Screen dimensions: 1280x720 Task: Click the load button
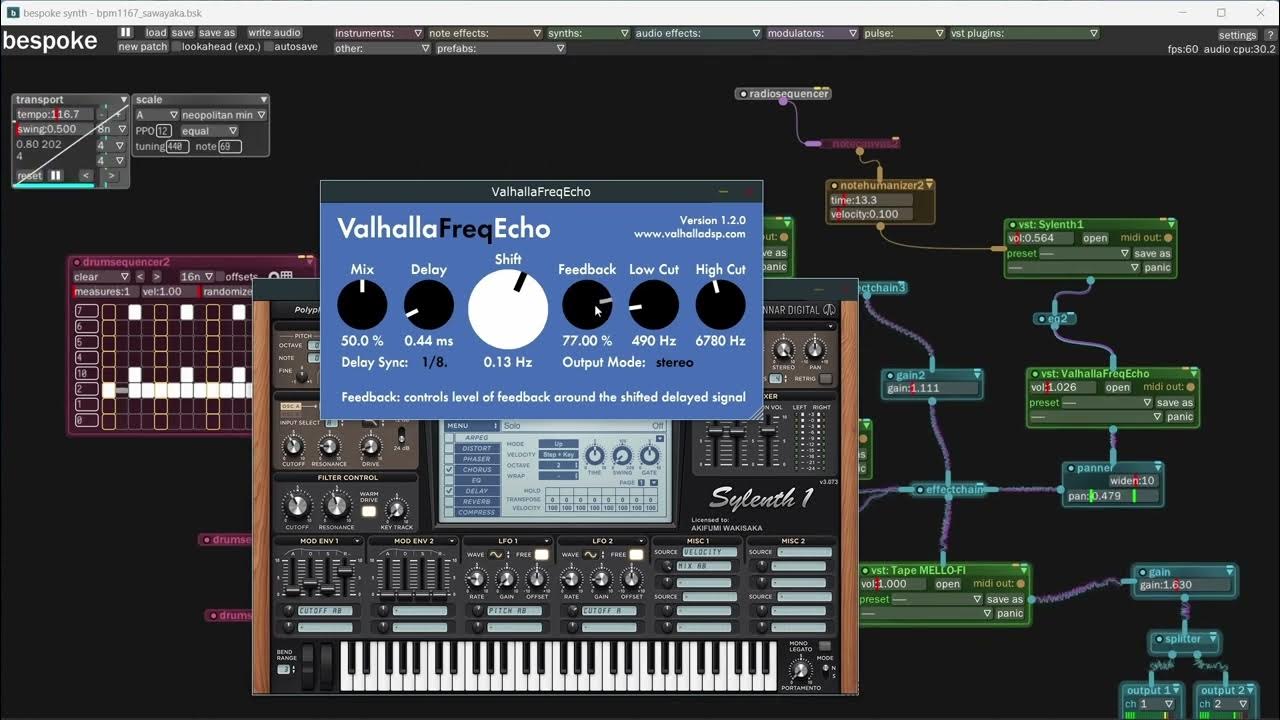click(155, 32)
